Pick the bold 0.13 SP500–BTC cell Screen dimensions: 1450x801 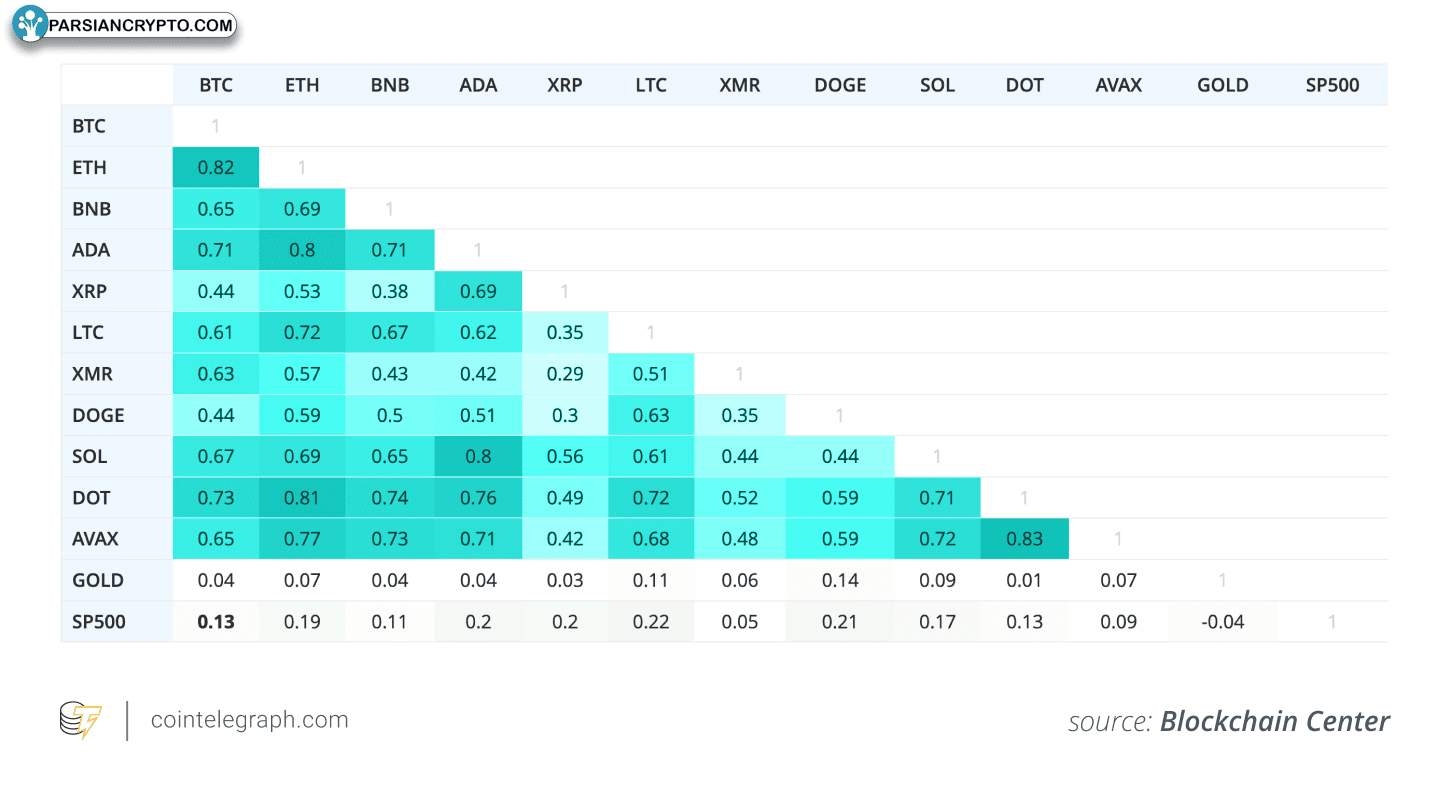coord(216,622)
